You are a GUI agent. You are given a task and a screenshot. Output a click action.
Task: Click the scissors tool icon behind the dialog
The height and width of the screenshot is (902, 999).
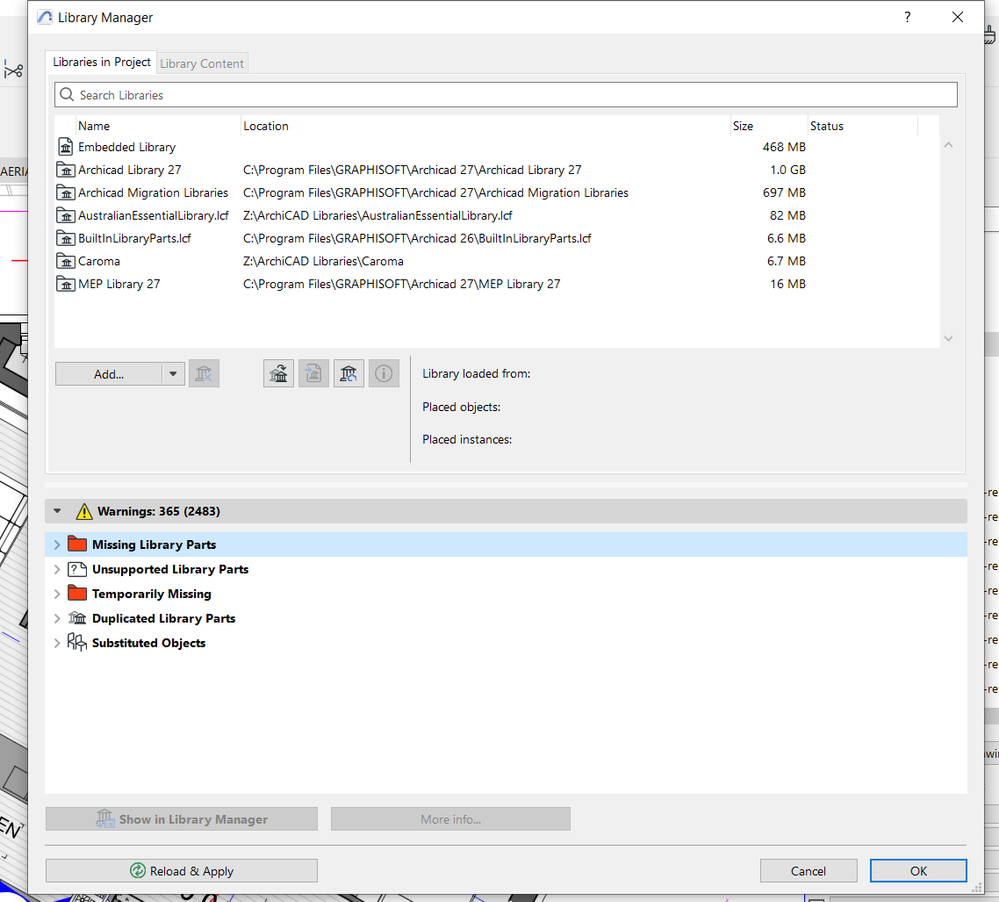point(13,69)
